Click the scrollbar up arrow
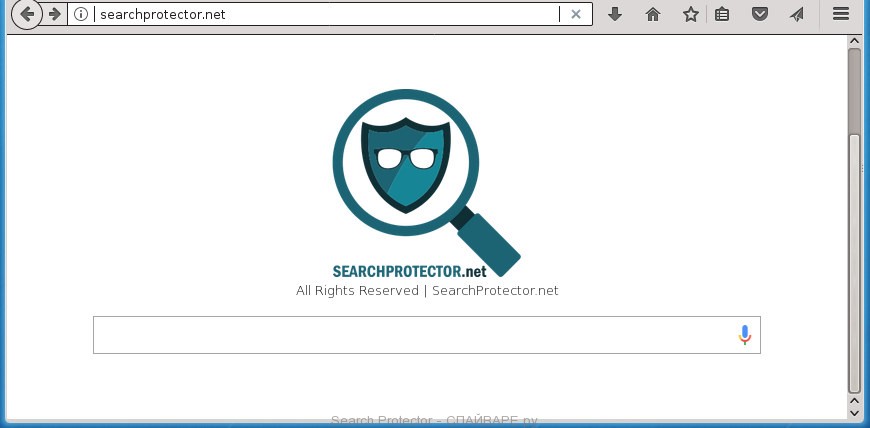 point(854,41)
